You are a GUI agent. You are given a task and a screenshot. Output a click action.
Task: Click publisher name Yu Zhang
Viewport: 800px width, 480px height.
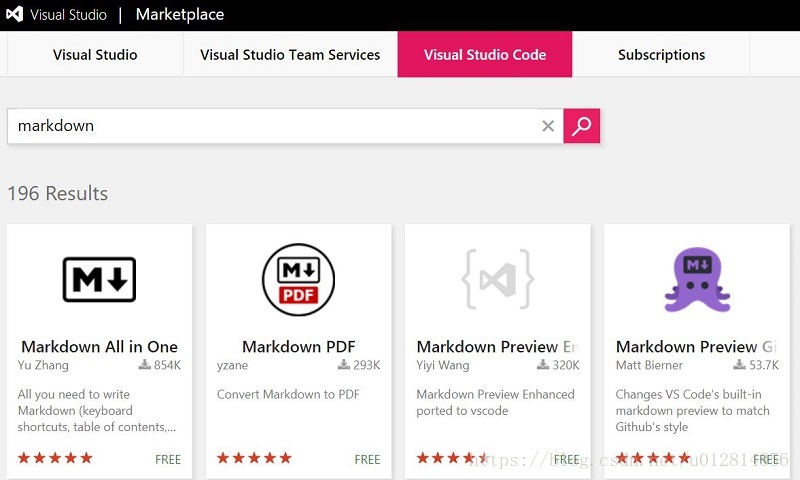(x=43, y=365)
